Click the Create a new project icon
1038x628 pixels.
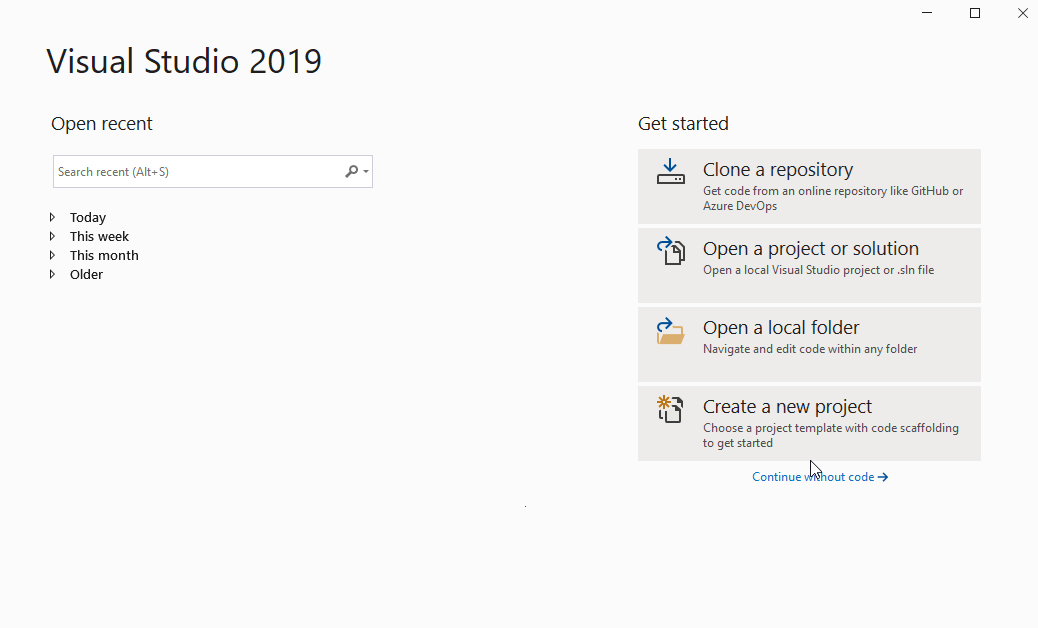tap(670, 407)
